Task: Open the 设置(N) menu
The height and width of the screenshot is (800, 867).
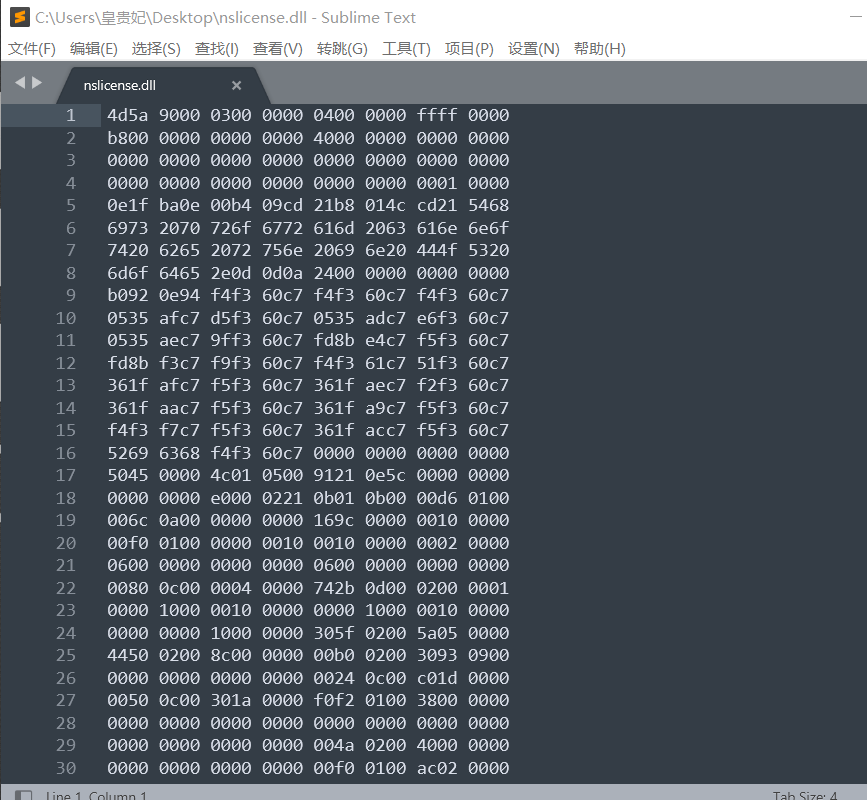Action: pos(534,49)
